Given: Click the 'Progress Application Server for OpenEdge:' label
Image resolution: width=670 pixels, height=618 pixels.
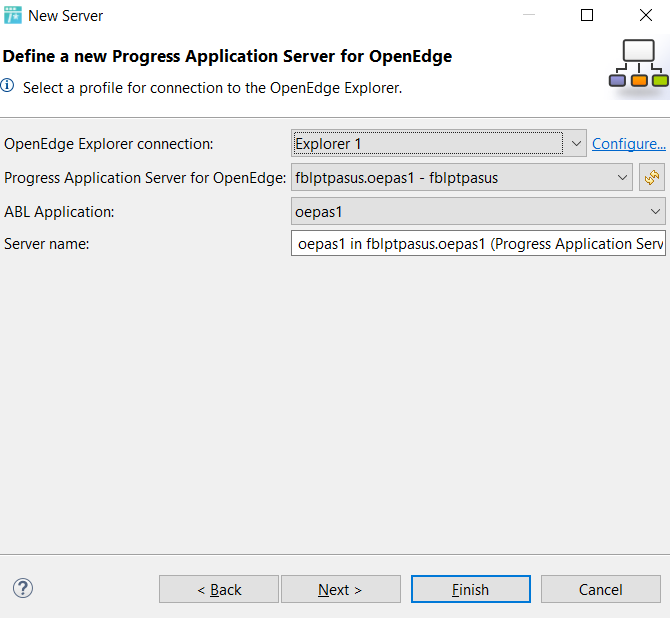Looking at the screenshot, I should (145, 178).
